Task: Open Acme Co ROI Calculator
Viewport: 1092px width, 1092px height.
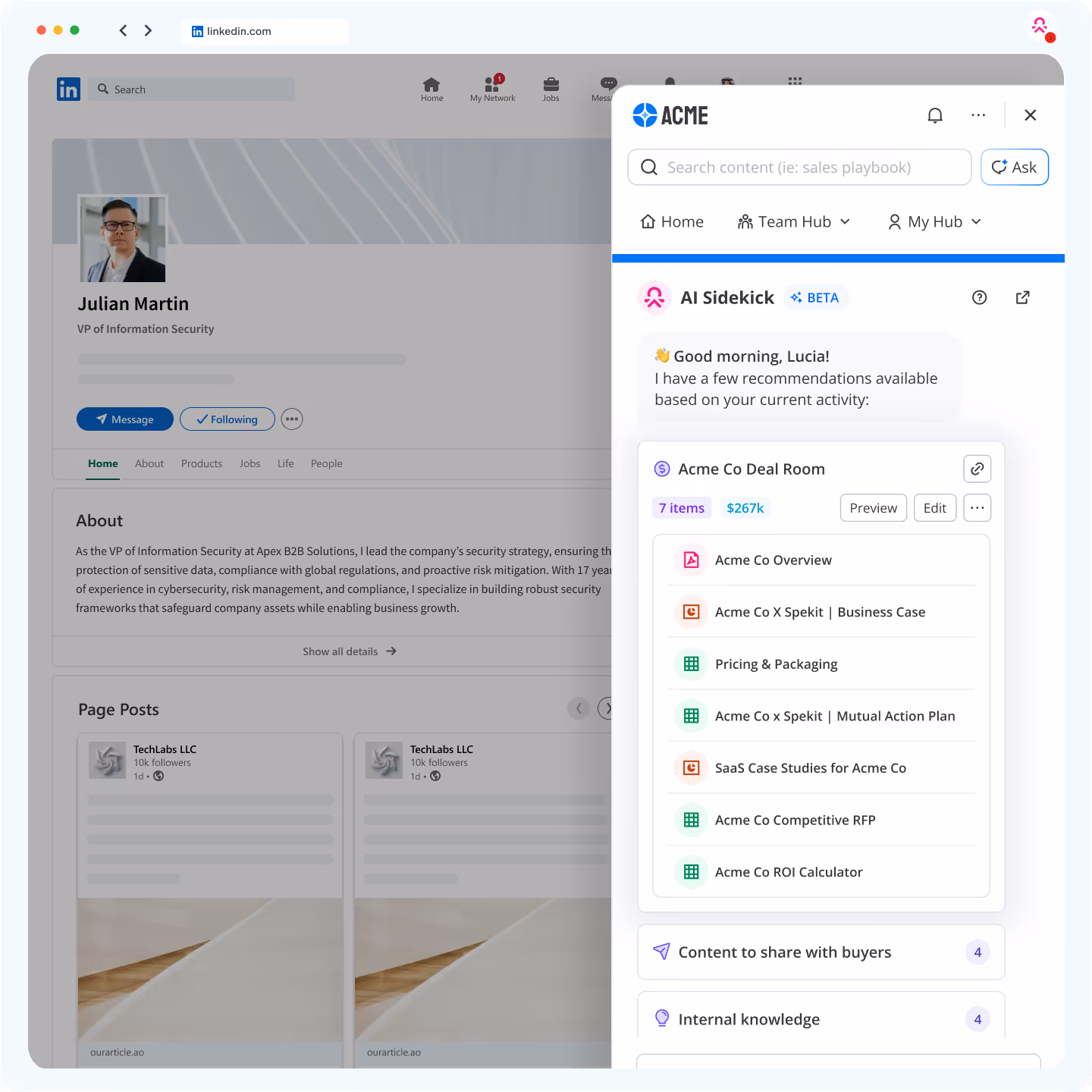Action: (x=821, y=872)
